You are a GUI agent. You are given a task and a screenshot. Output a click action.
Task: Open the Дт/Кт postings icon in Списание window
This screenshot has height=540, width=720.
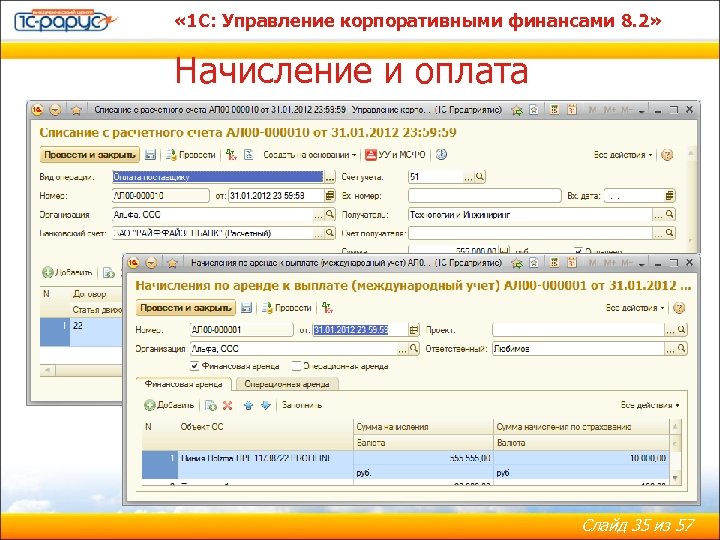(231, 155)
